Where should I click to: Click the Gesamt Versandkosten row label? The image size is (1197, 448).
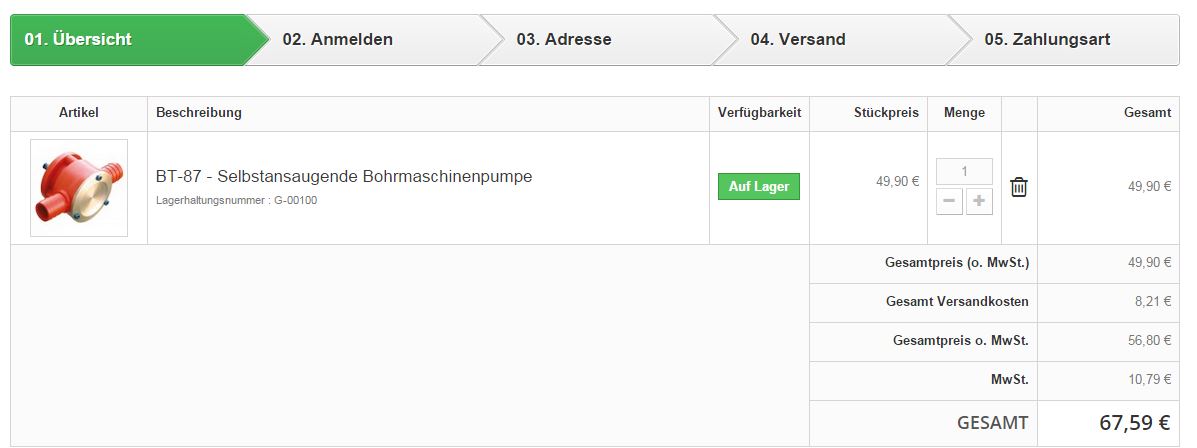point(957,301)
